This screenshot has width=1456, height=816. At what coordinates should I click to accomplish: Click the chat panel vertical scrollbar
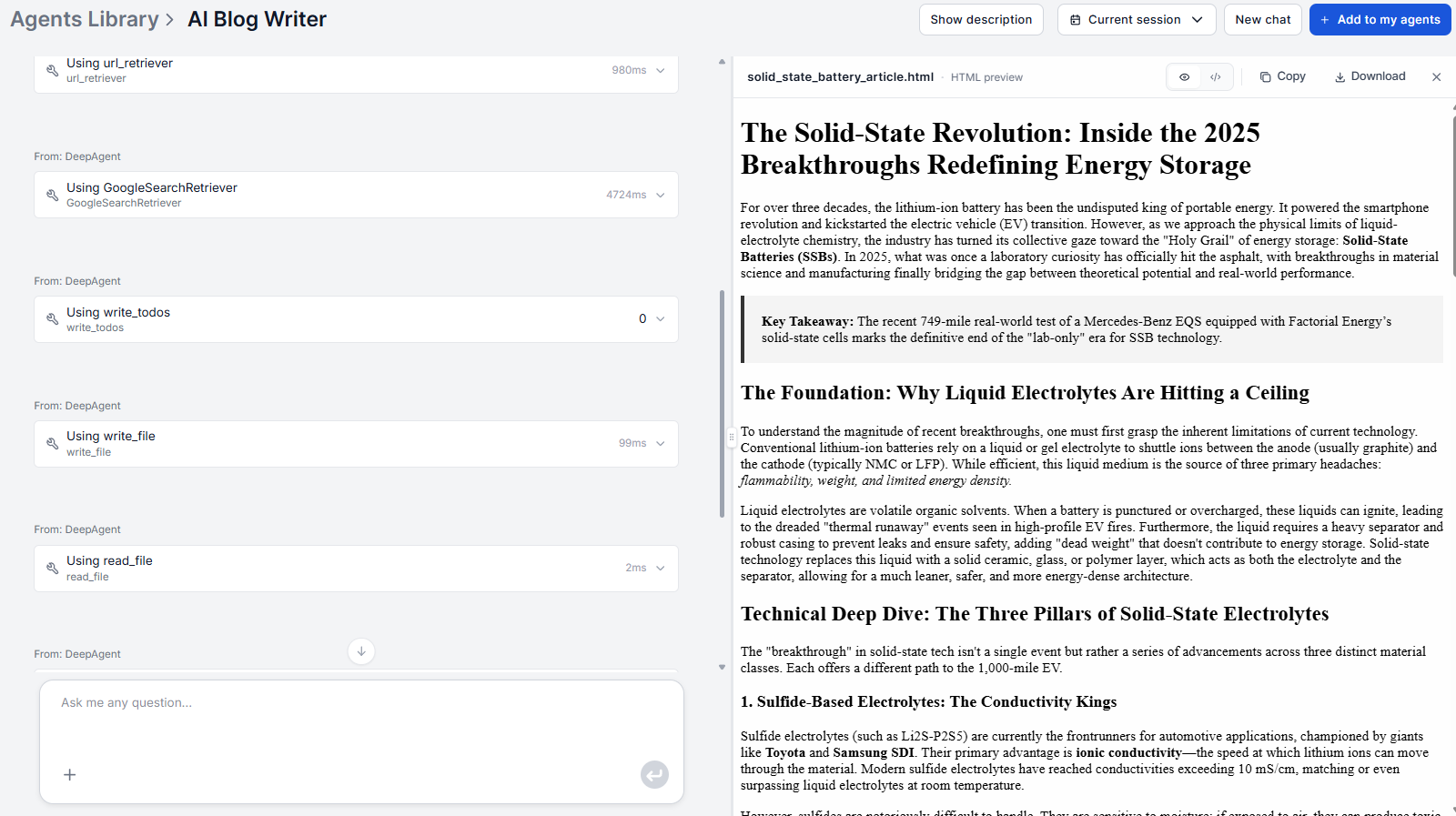point(723,405)
